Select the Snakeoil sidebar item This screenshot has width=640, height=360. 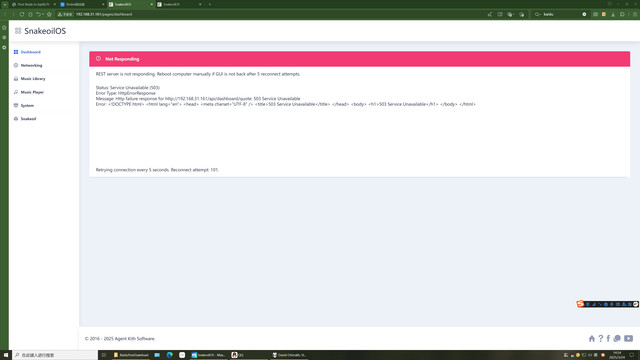(28, 119)
